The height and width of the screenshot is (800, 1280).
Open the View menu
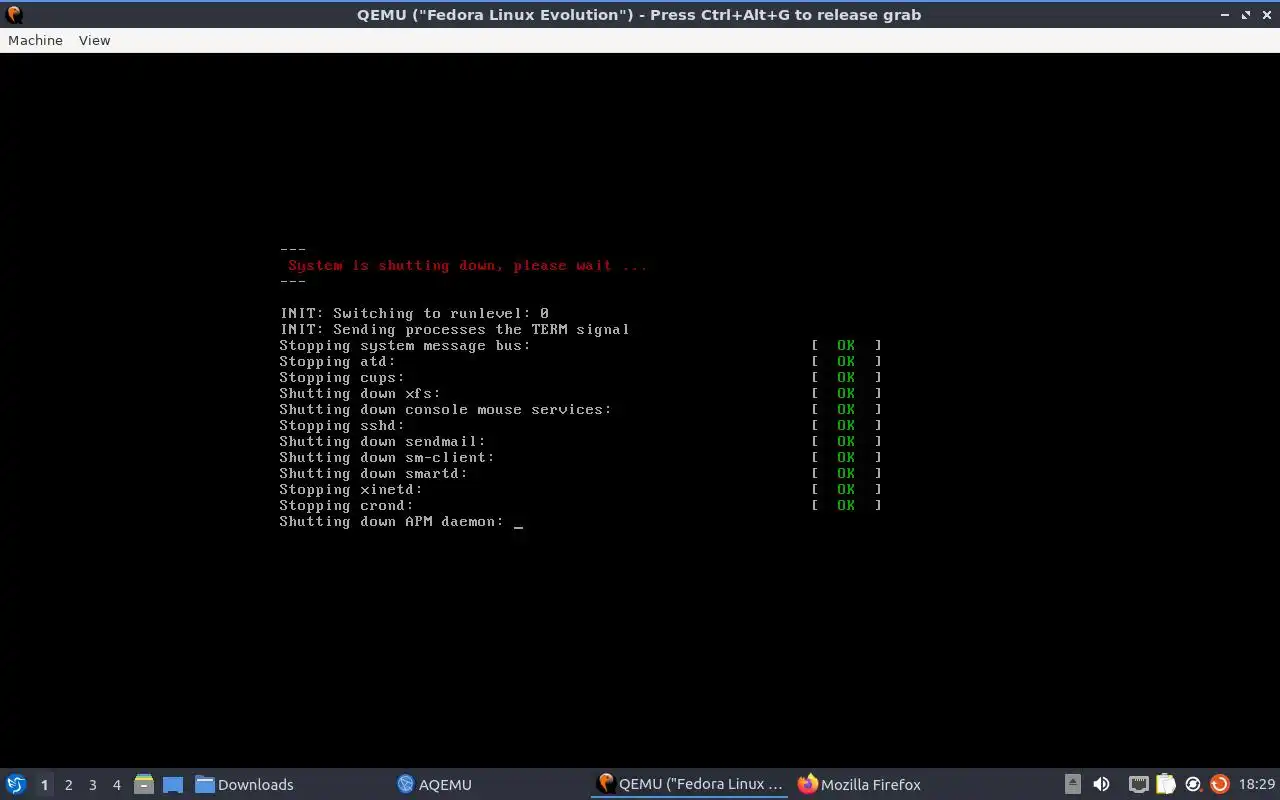click(94, 40)
